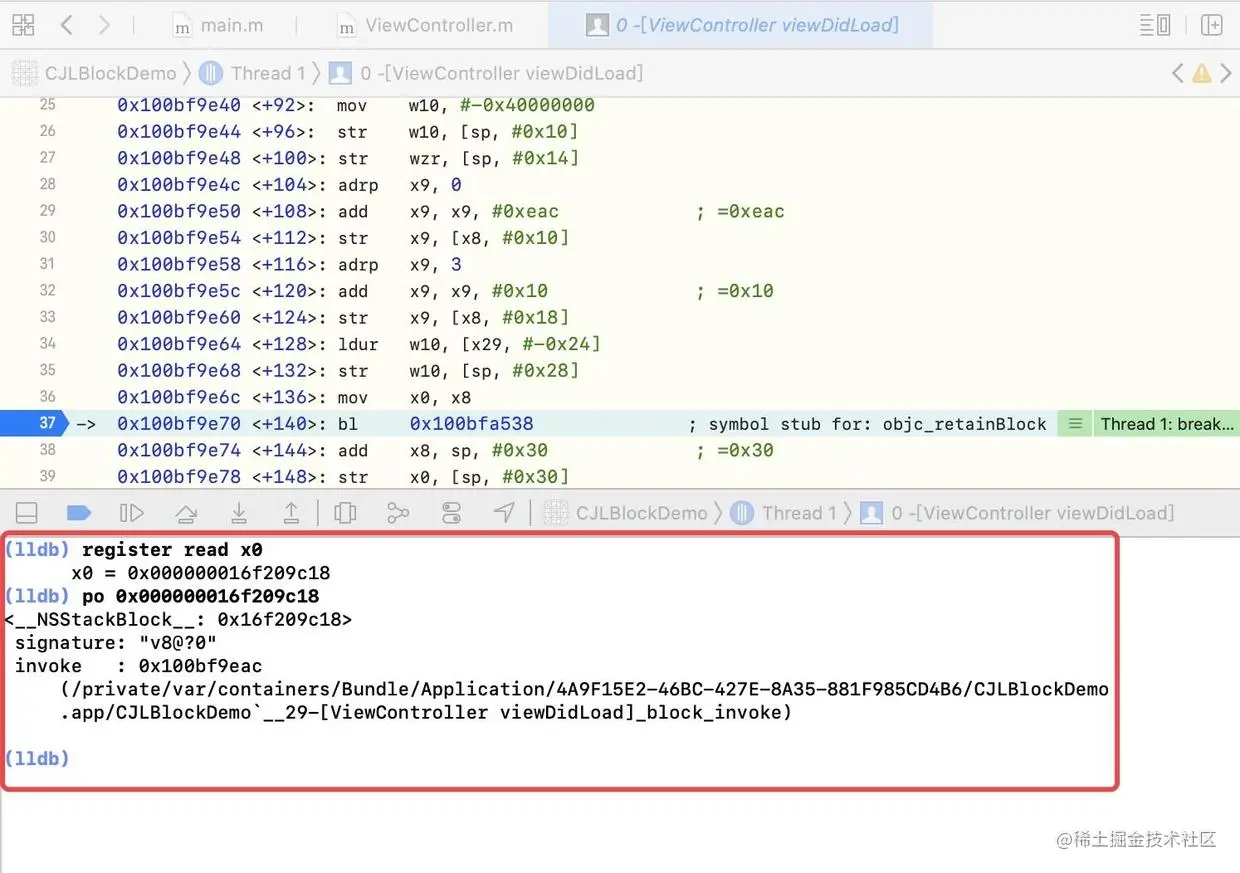The image size is (1240, 873).
Task: Open Environment Overrides control
Action: point(451,513)
